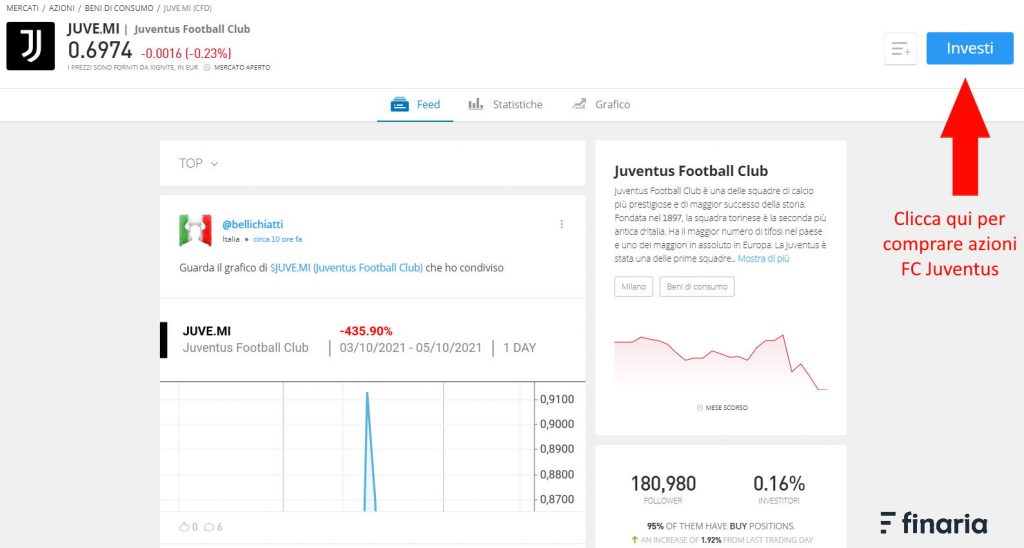The height and width of the screenshot is (548, 1024).
Task: Click the green increase arrow icon
Action: tap(634, 540)
